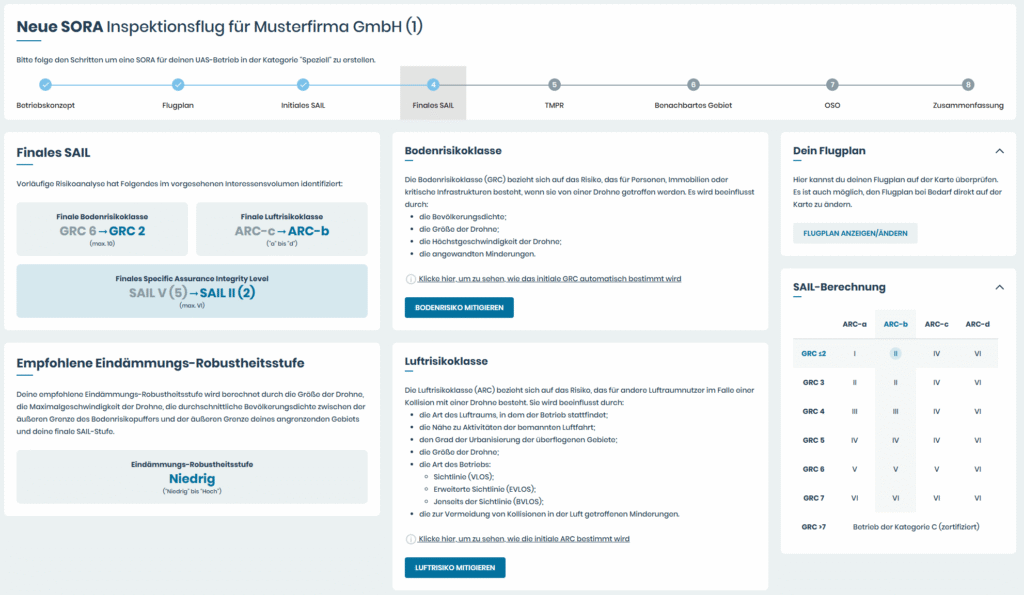This screenshot has width=1024, height=595.
Task: Click the GRC 3 row label
Action: (814, 382)
